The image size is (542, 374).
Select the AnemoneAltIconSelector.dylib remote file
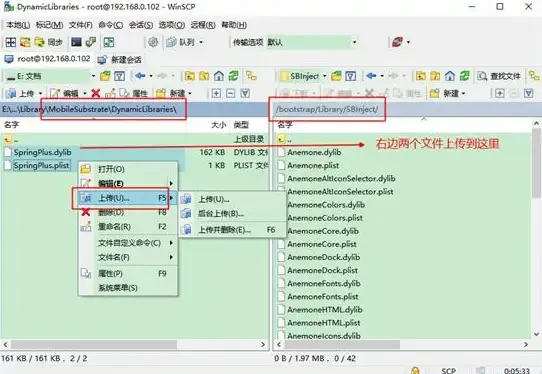click(x=341, y=179)
